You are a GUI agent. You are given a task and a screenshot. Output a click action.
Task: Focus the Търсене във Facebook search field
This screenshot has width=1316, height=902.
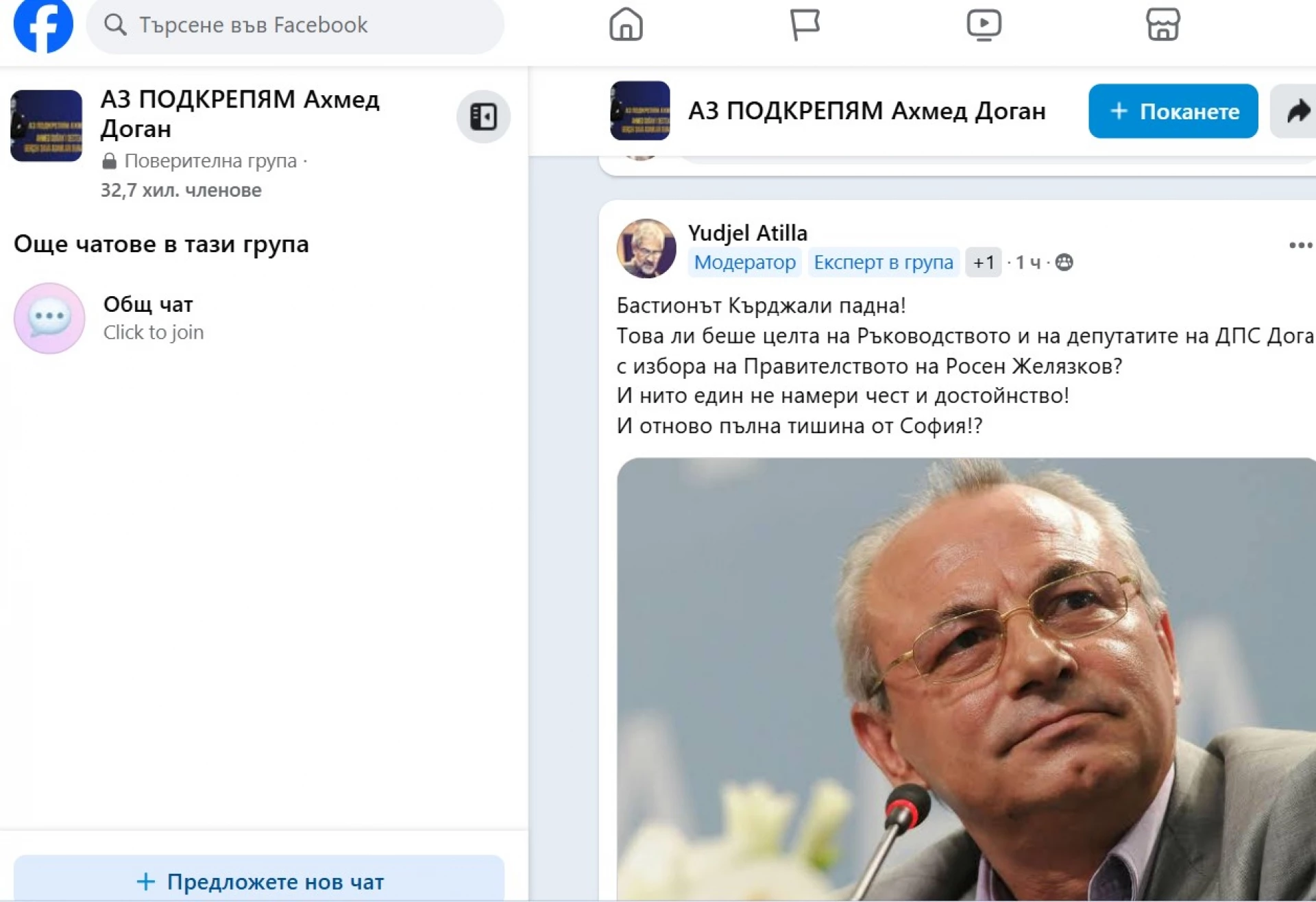click(295, 25)
